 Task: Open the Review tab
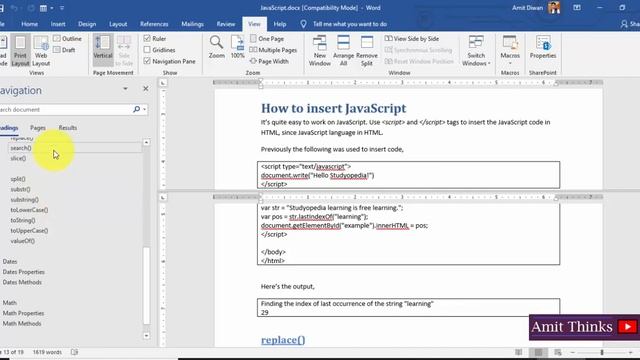pyautogui.click(x=226, y=24)
